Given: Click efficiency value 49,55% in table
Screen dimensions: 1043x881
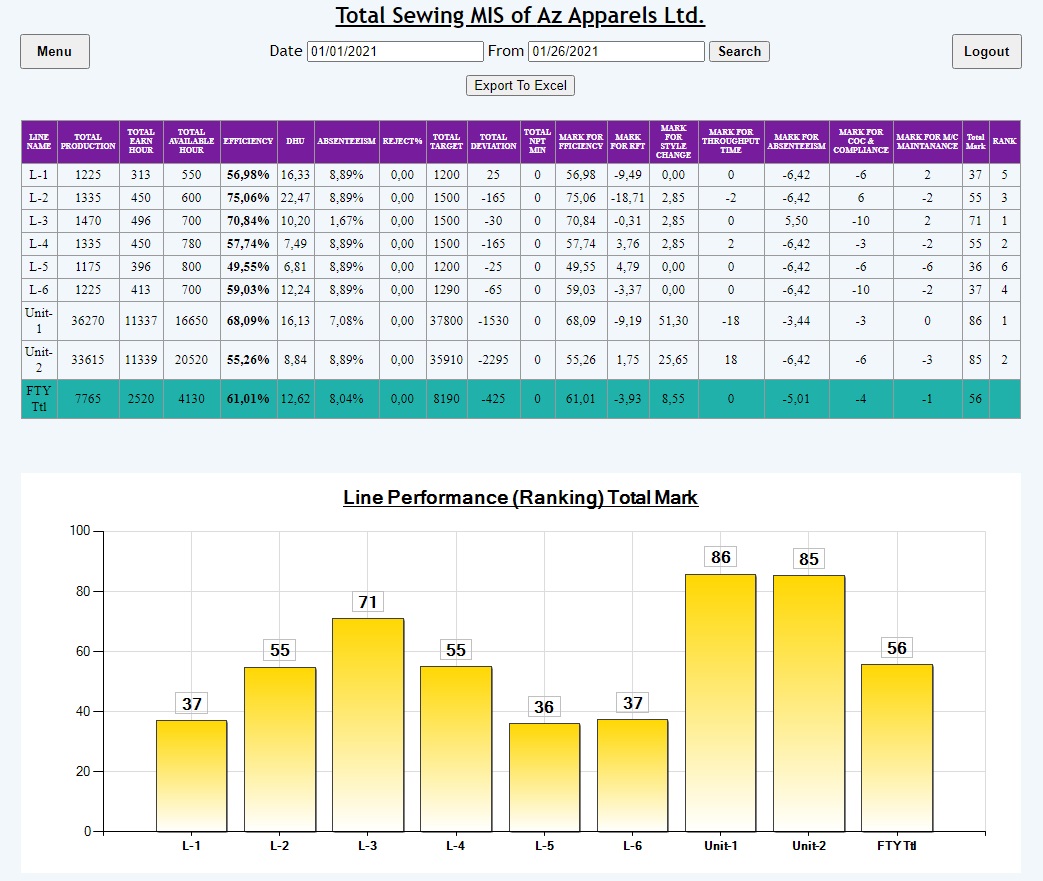Looking at the screenshot, I should [248, 267].
